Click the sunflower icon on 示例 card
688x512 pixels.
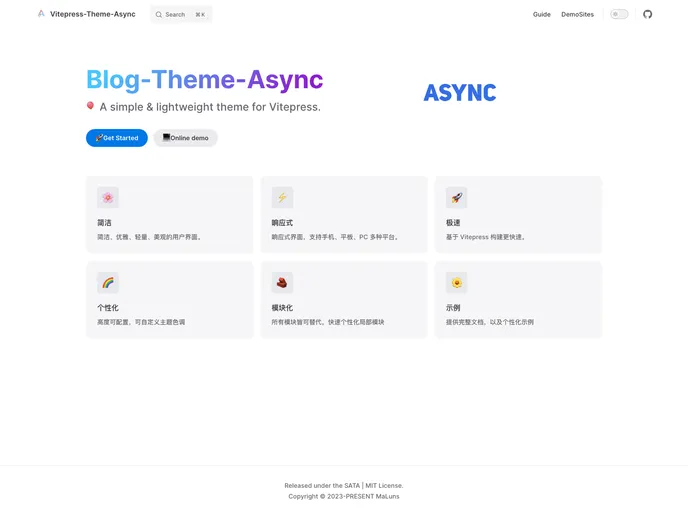[x=456, y=282]
